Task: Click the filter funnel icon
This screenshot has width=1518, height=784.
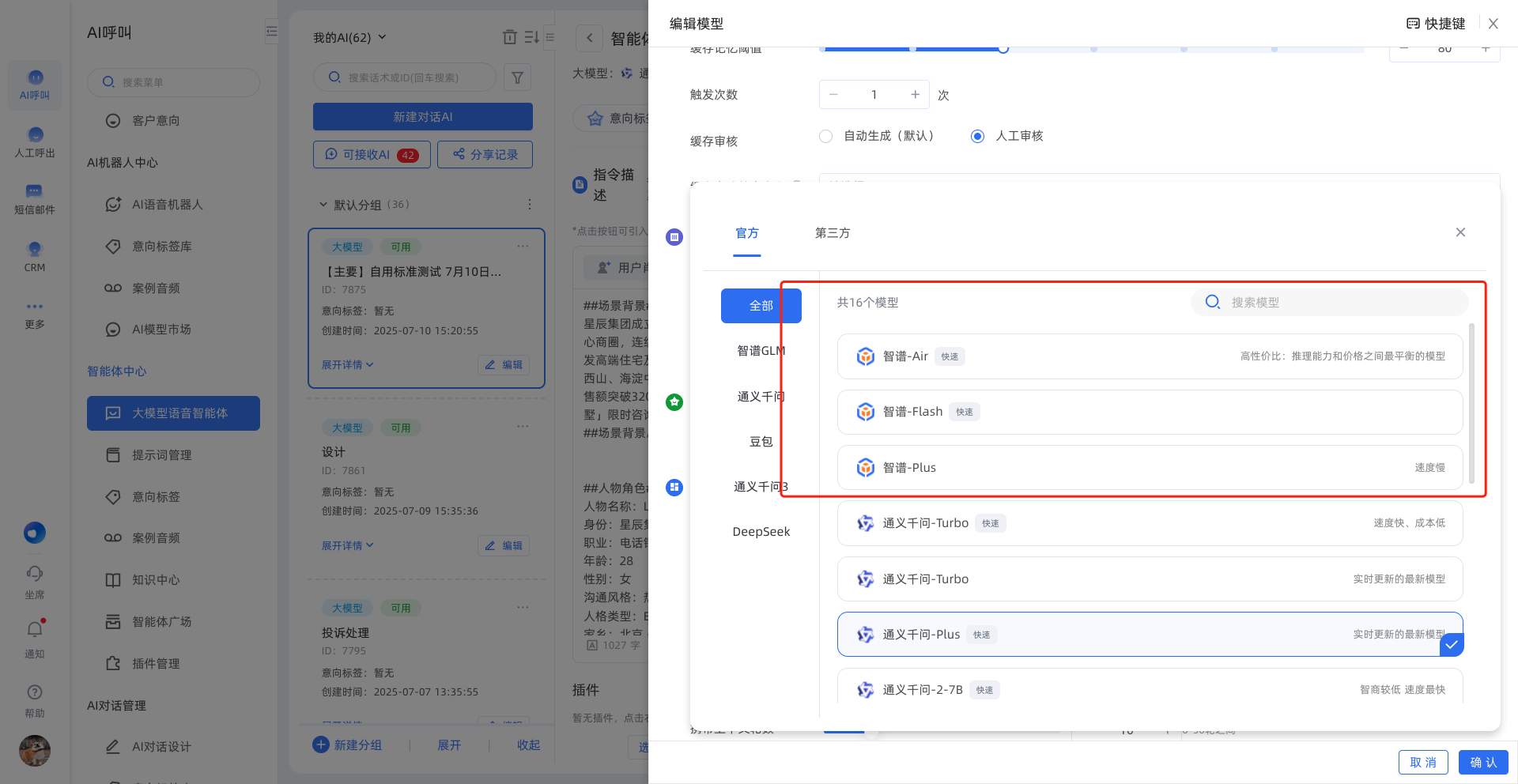Action: (517, 77)
